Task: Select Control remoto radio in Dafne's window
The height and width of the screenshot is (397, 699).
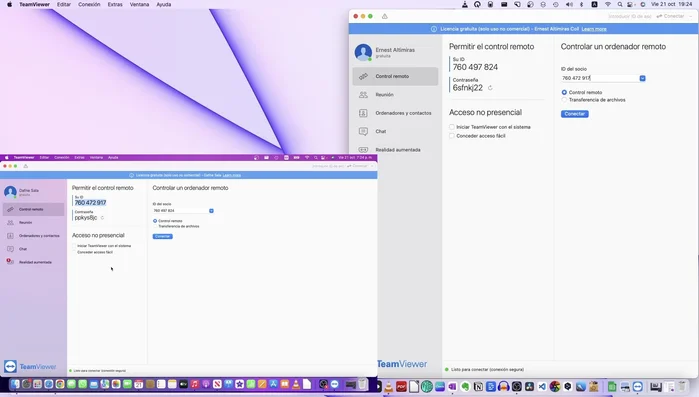Action: click(x=155, y=221)
